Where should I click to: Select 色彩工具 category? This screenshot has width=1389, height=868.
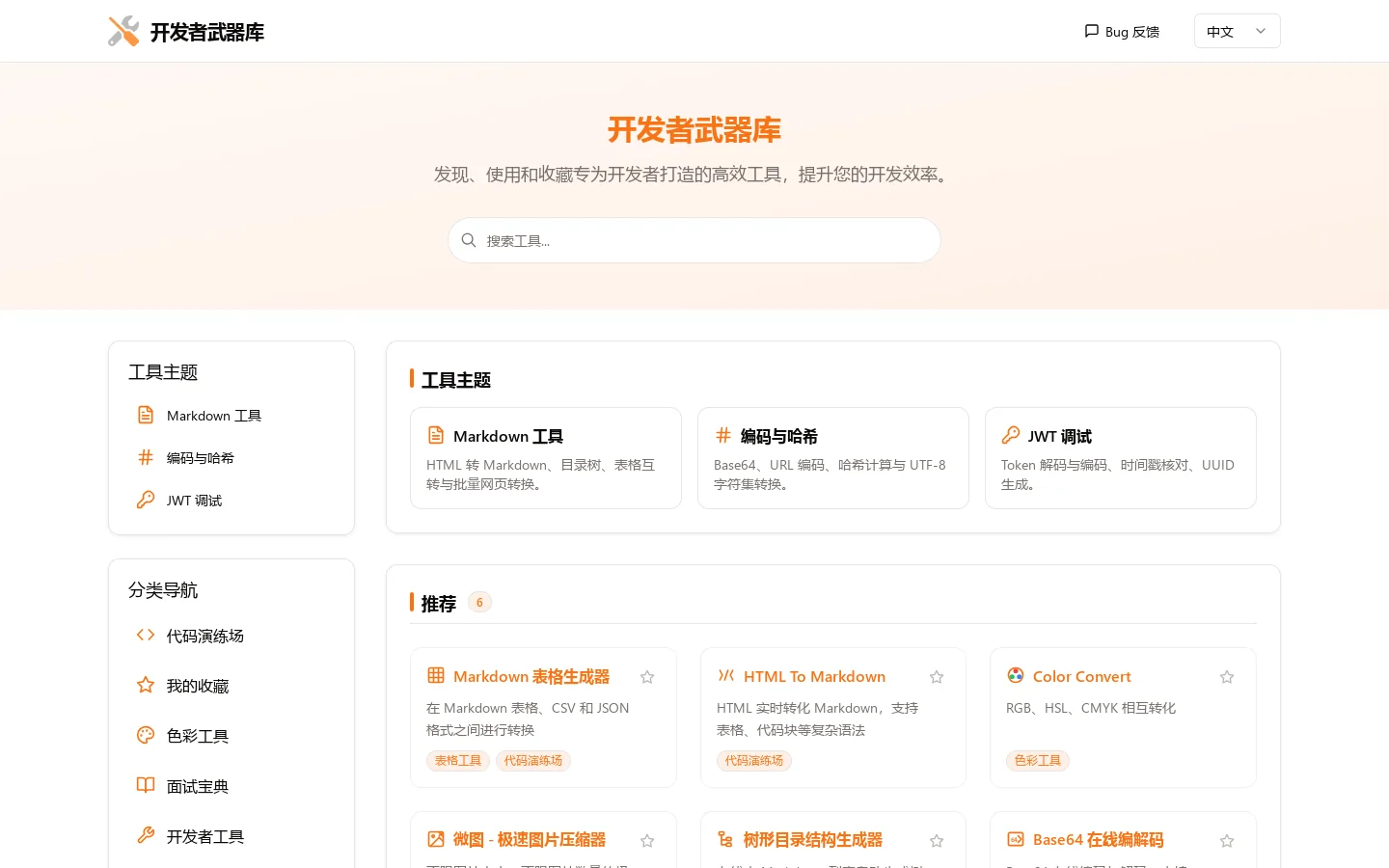tap(231, 735)
